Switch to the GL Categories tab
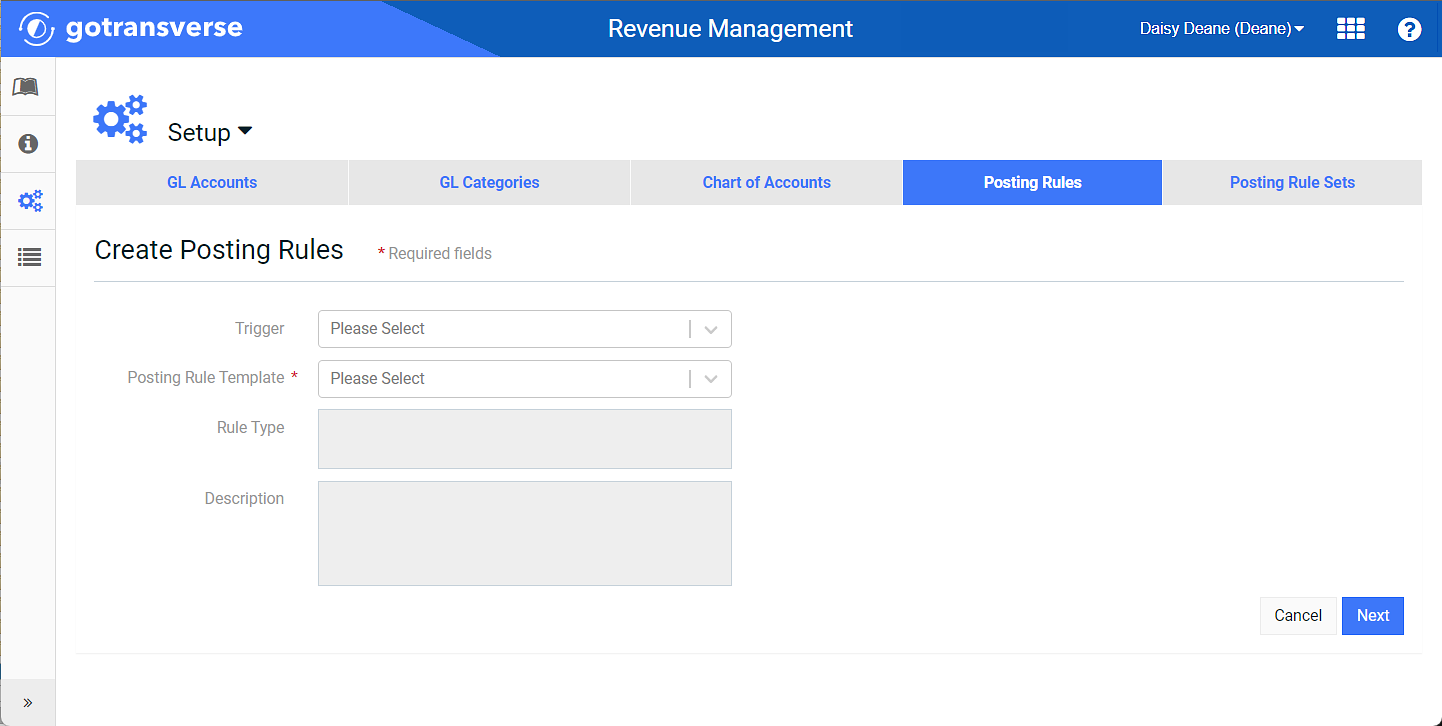This screenshot has height=726, width=1442. point(489,182)
